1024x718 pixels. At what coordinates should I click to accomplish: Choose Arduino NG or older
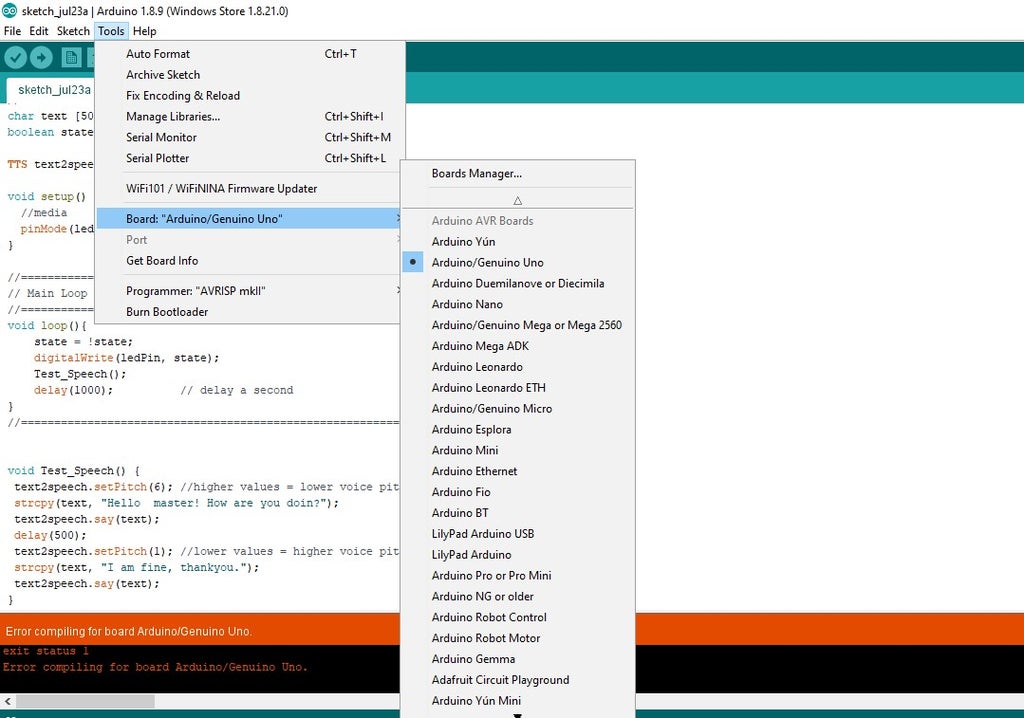pos(518,596)
